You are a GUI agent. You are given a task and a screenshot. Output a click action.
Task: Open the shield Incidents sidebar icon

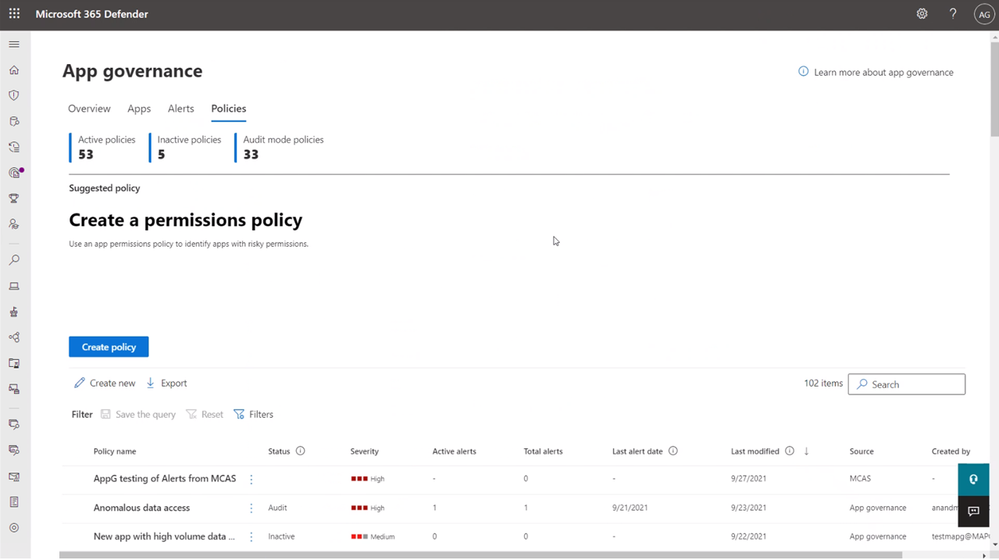14,96
